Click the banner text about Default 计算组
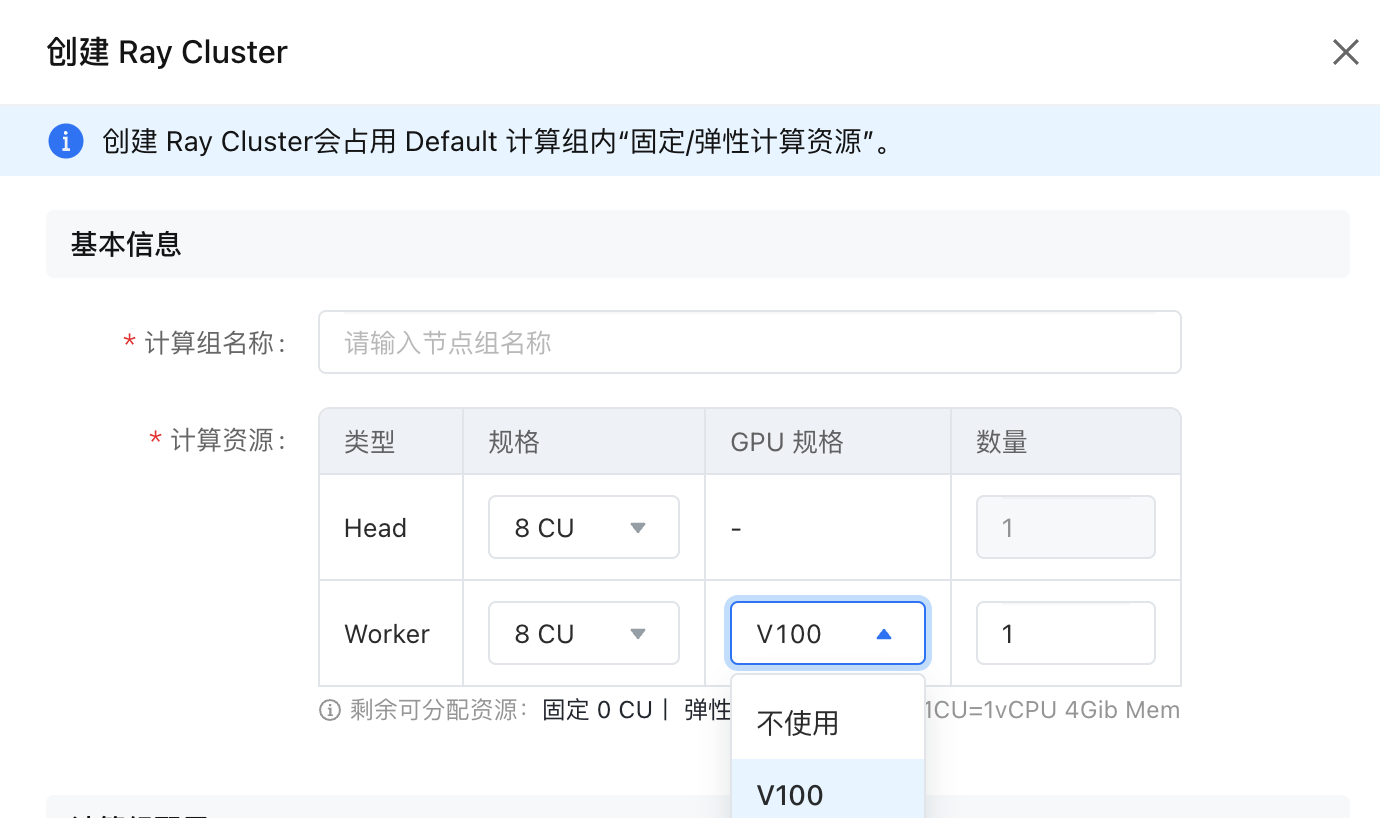 tap(497, 141)
